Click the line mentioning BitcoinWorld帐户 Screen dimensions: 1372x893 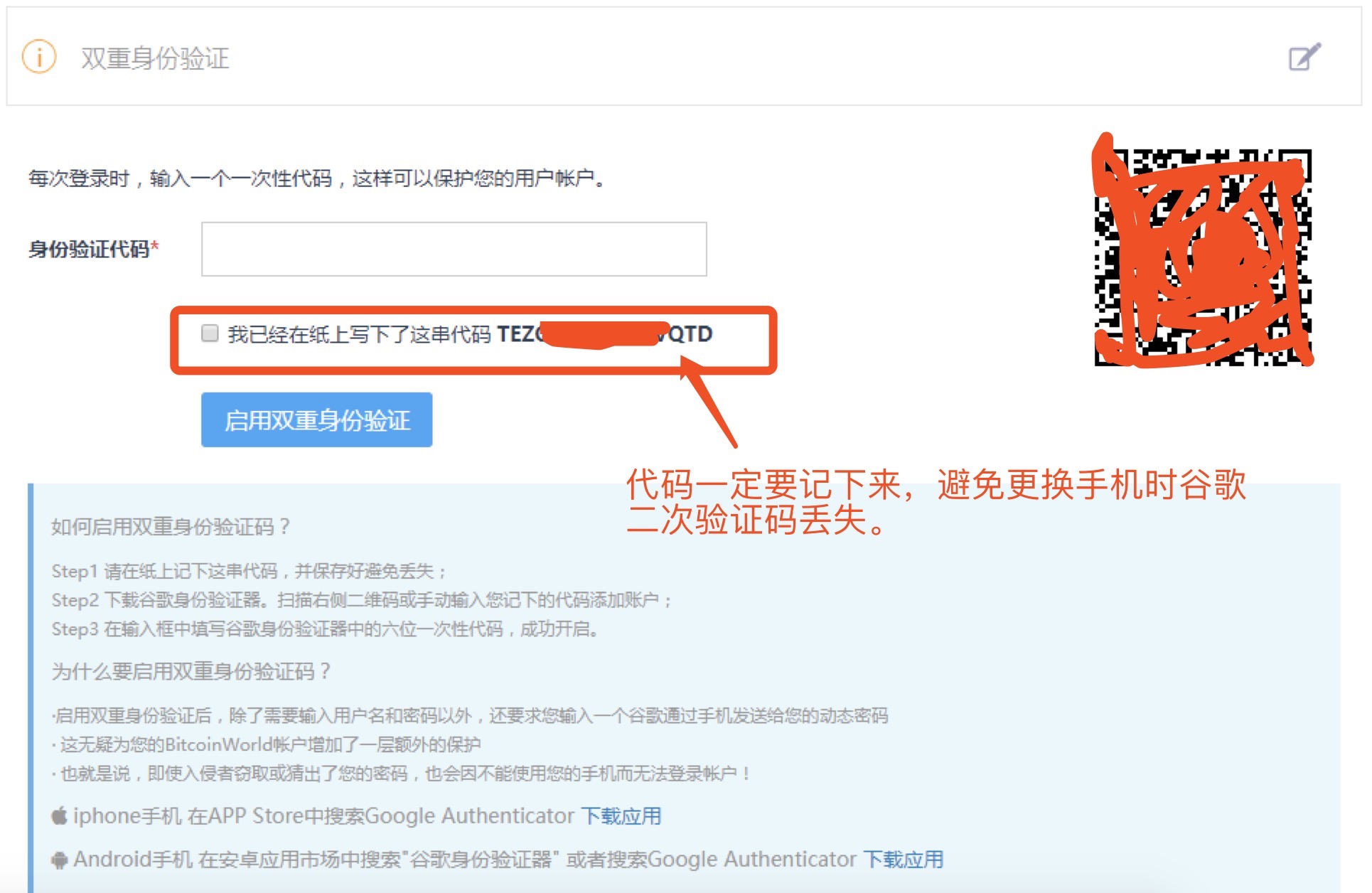pyautogui.click(x=267, y=744)
